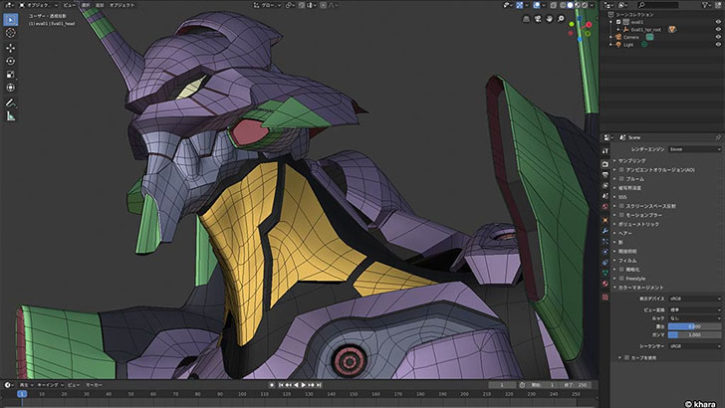Select the Measure tool
The image size is (725, 408).
(x=11, y=116)
